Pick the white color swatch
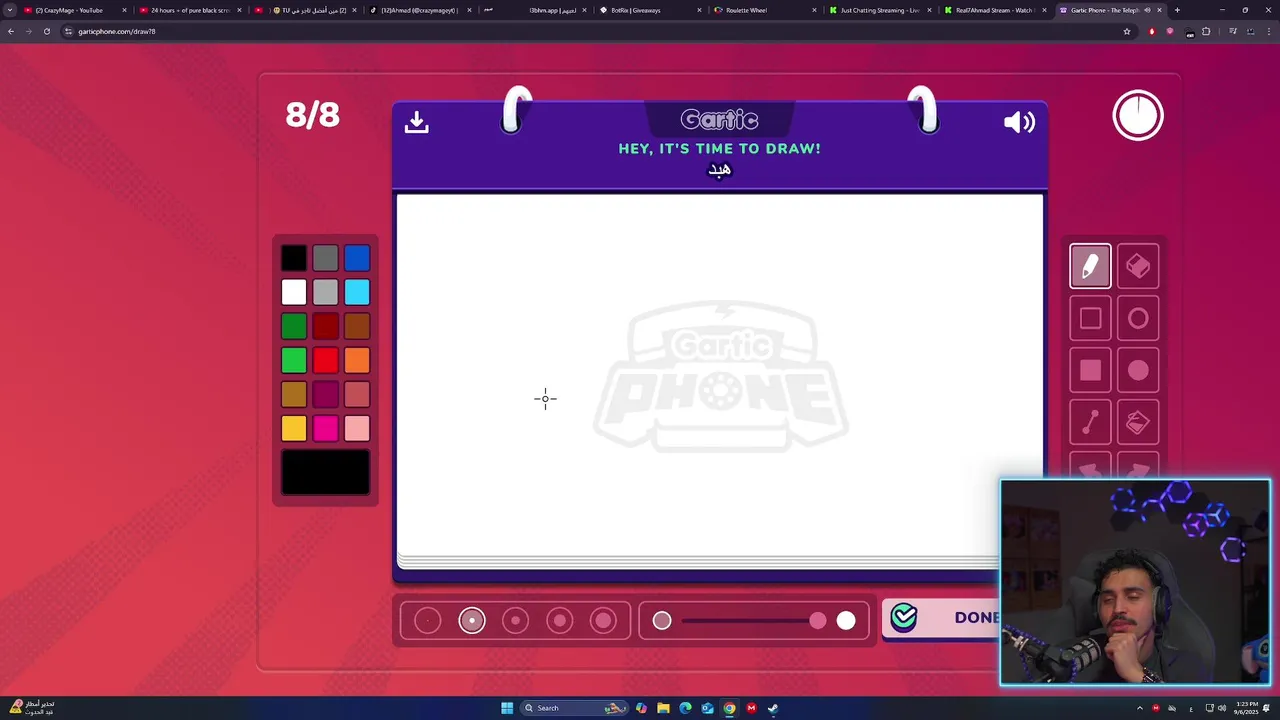 [x=294, y=292]
